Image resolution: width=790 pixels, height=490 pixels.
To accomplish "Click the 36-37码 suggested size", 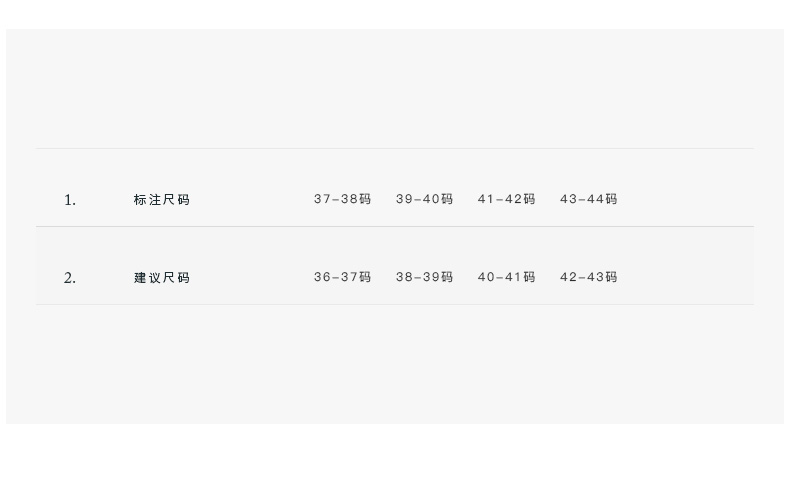I will pyautogui.click(x=342, y=277).
